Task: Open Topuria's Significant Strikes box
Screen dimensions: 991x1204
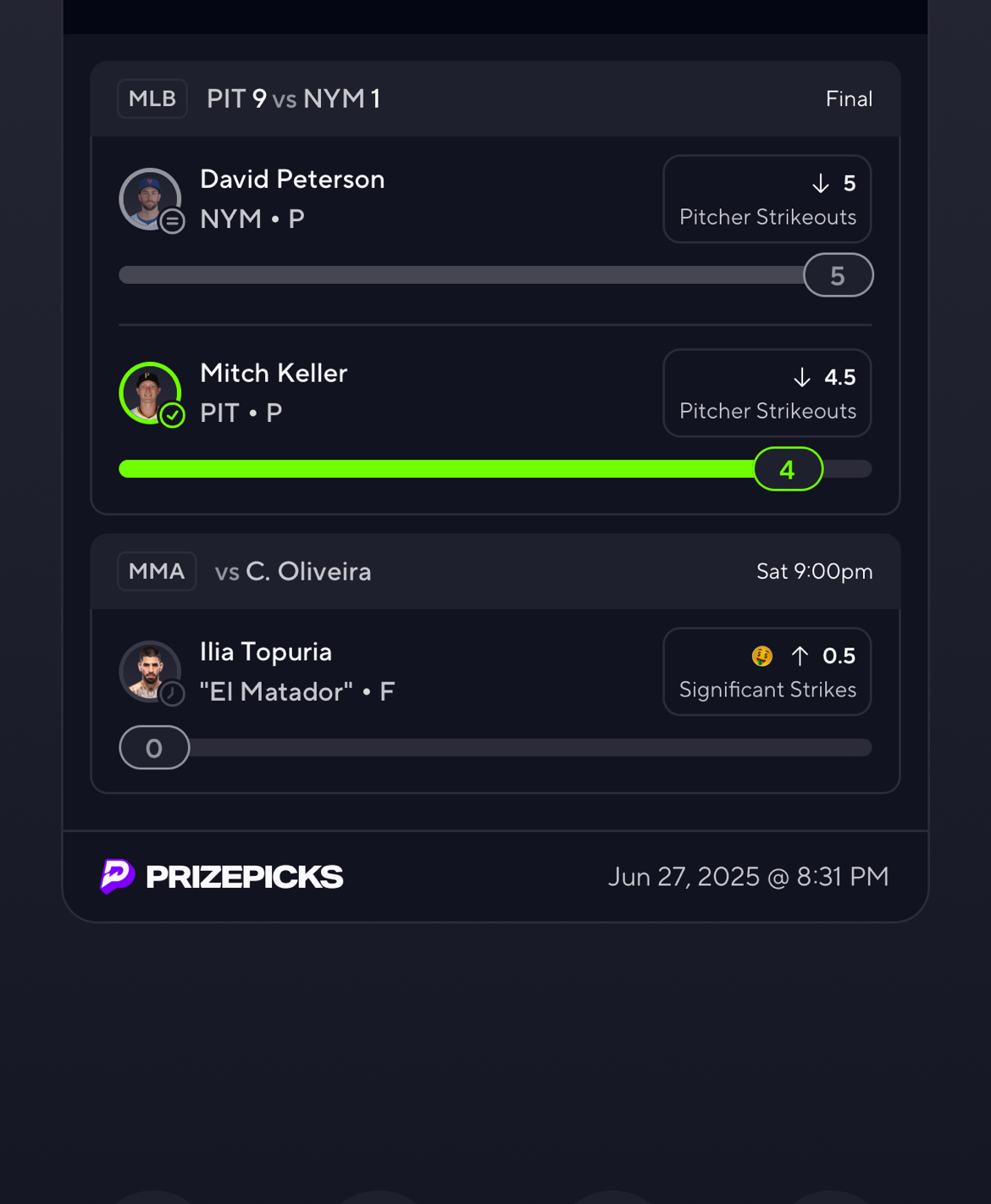Action: click(x=767, y=672)
